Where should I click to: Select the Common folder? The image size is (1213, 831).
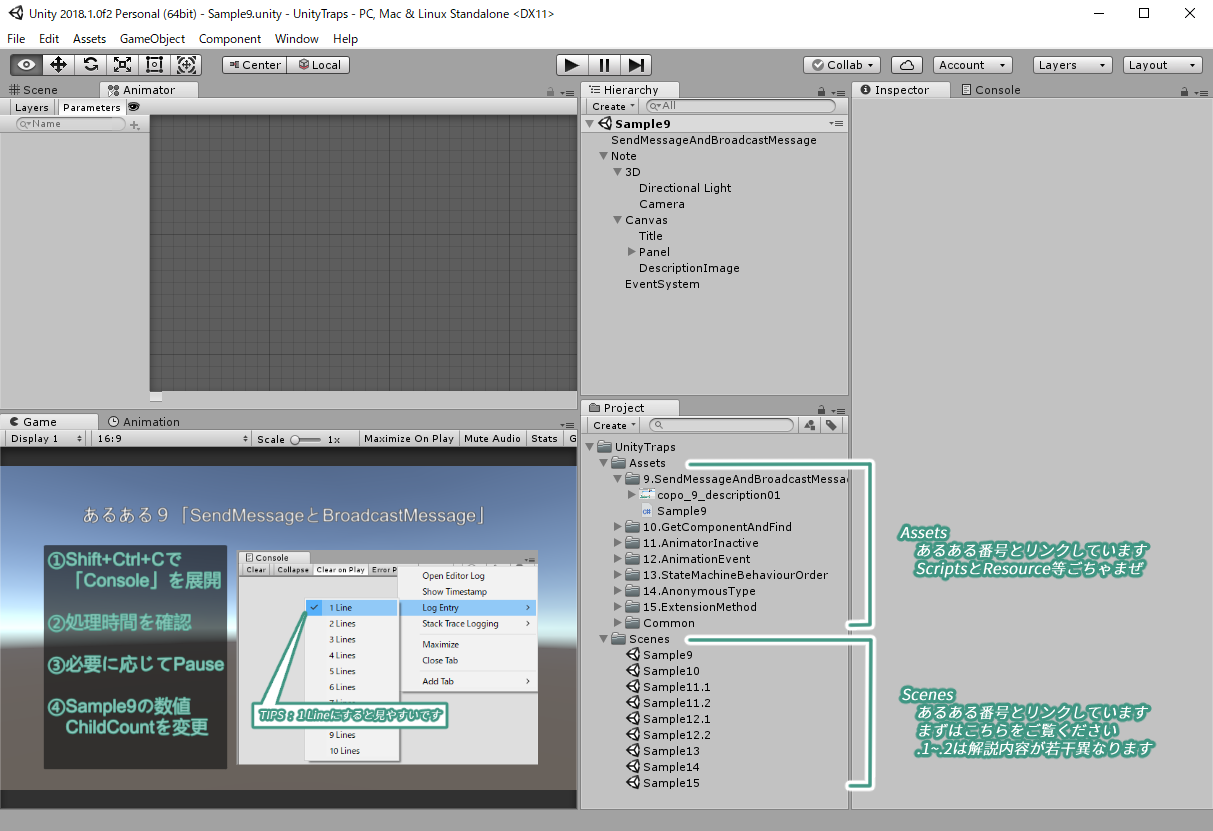(659, 623)
